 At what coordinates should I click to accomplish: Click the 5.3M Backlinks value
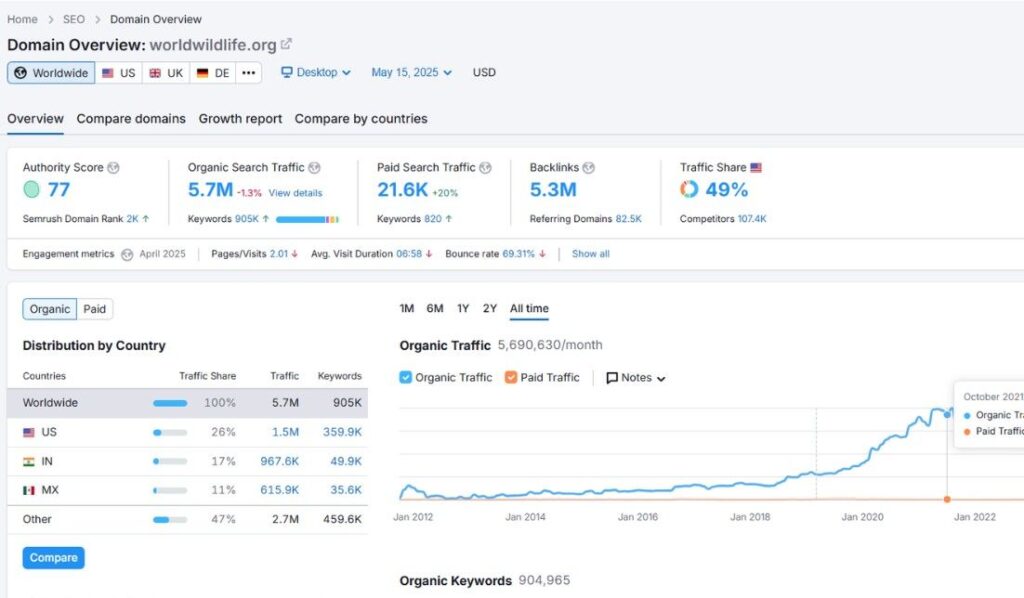pos(553,189)
